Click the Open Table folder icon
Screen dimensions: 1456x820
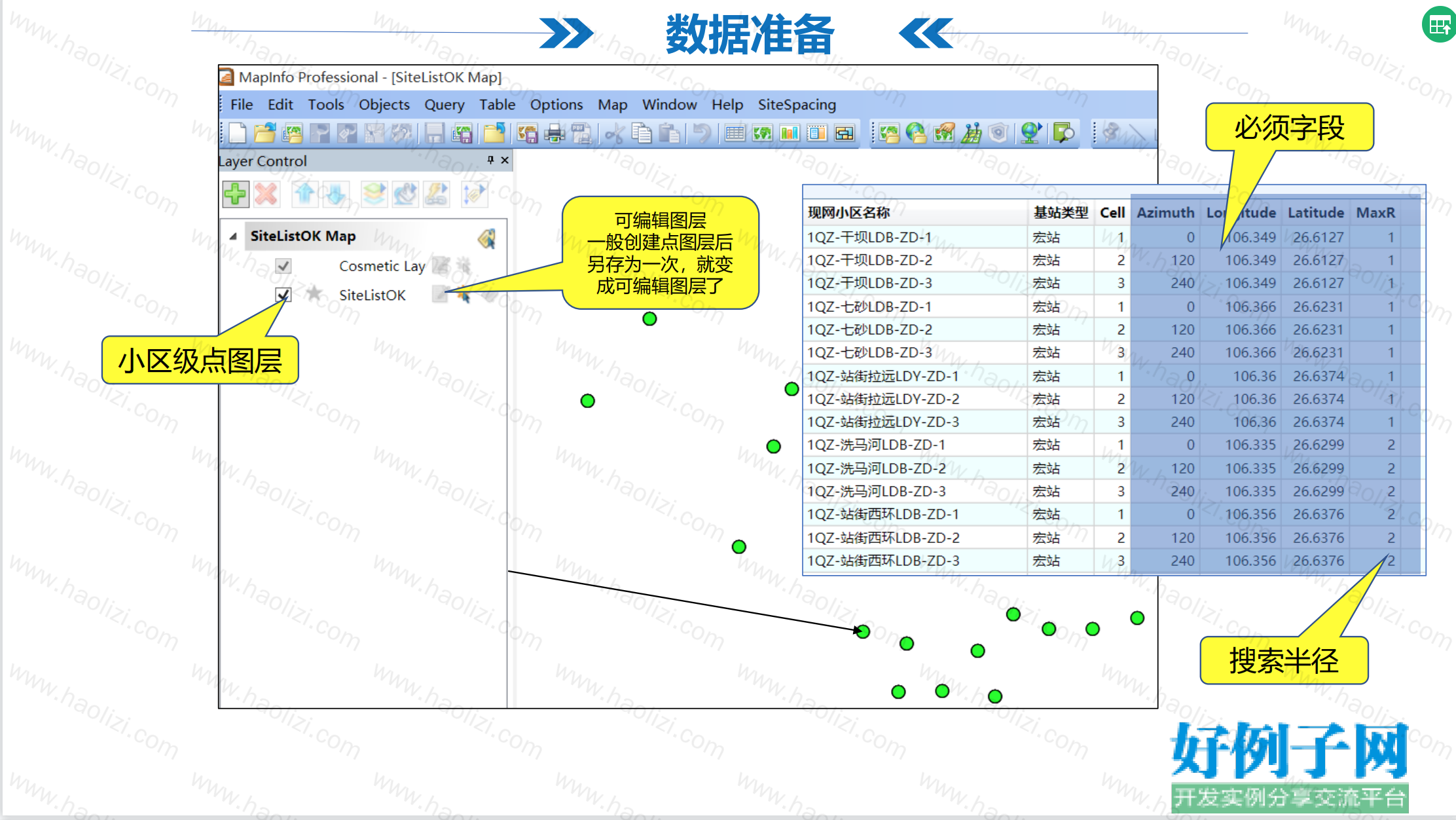[265, 134]
